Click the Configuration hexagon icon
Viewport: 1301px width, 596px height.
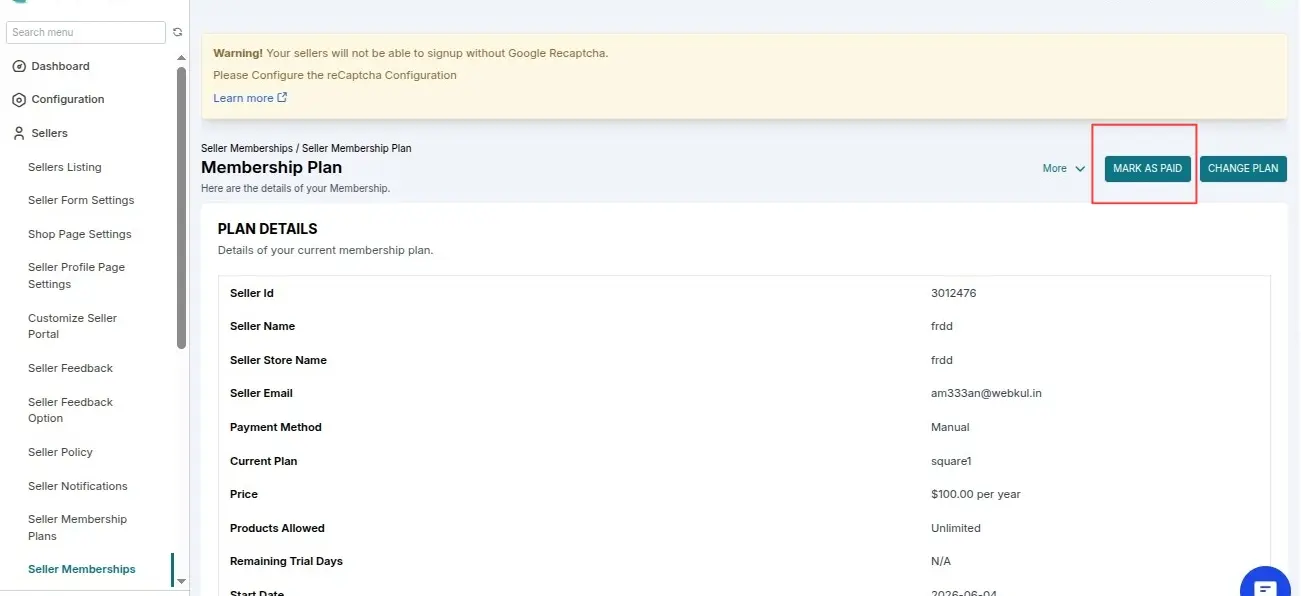pyautogui.click(x=18, y=100)
